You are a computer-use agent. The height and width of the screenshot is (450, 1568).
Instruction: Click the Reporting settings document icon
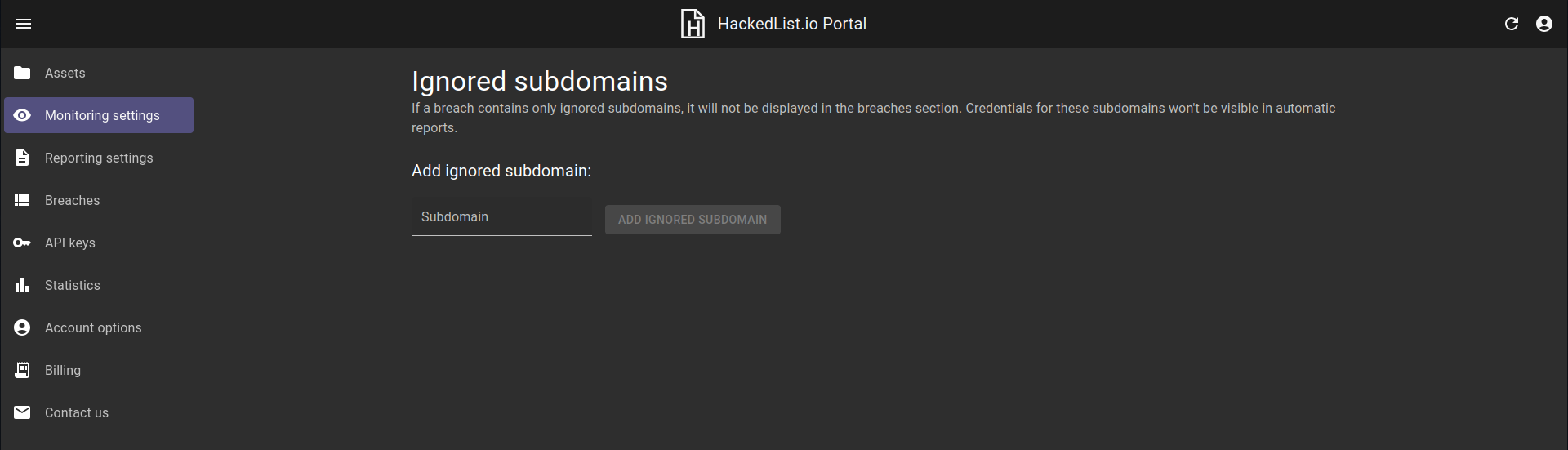22,158
